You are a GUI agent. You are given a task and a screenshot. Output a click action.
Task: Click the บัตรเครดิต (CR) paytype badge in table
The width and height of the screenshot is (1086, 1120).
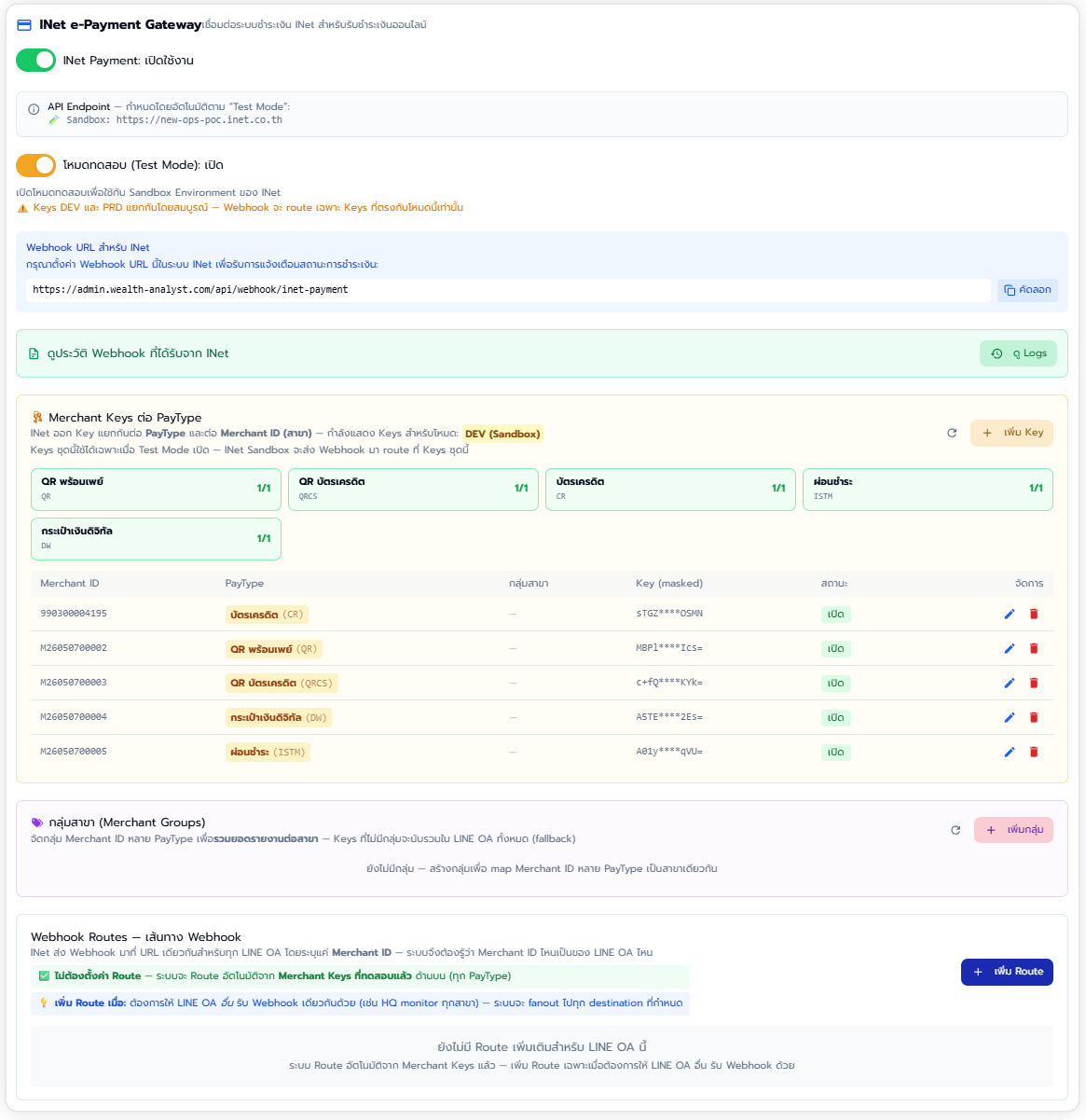coord(267,615)
